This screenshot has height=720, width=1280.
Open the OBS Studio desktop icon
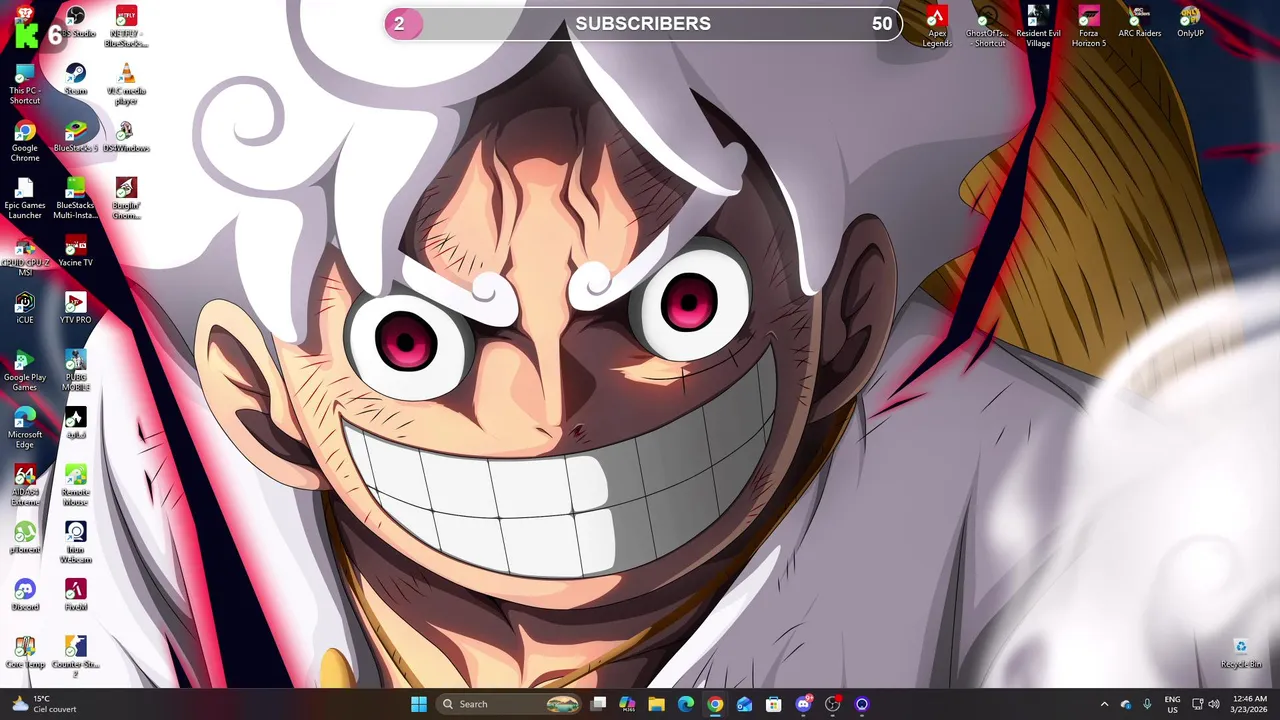pos(76,22)
